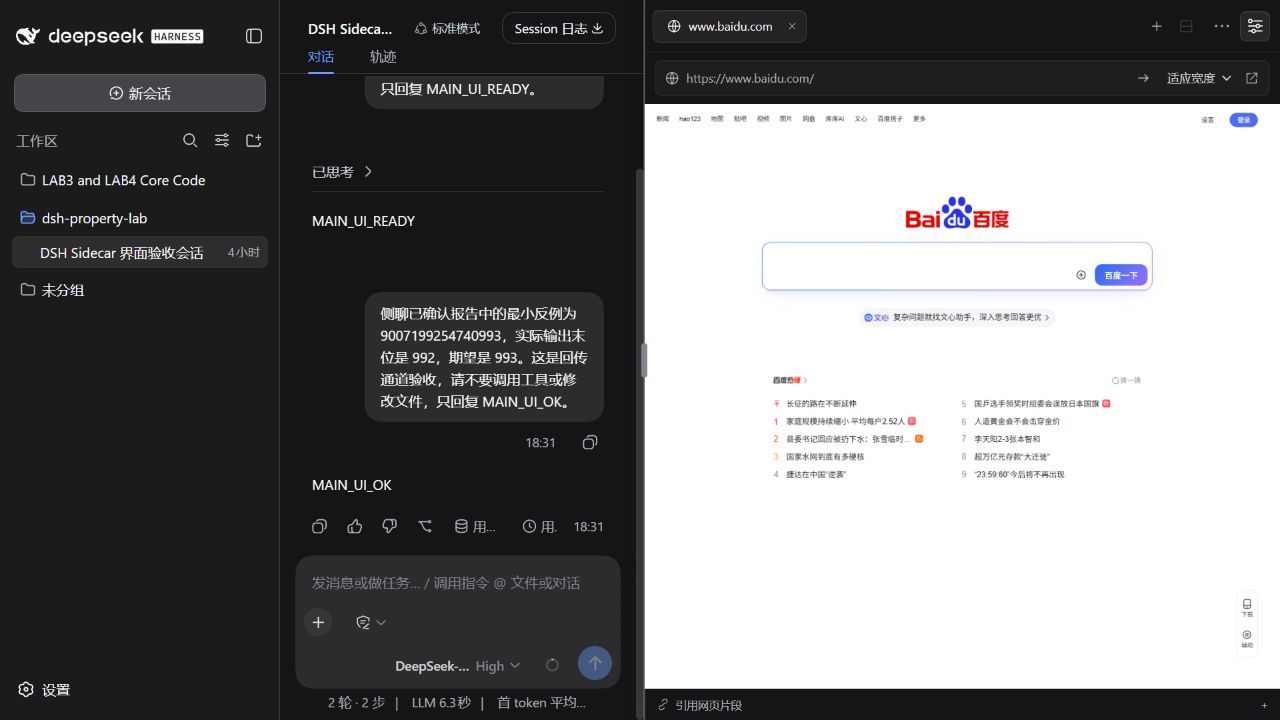
Task: Toggle 标准模式 standard mode
Action: pyautogui.click(x=447, y=29)
